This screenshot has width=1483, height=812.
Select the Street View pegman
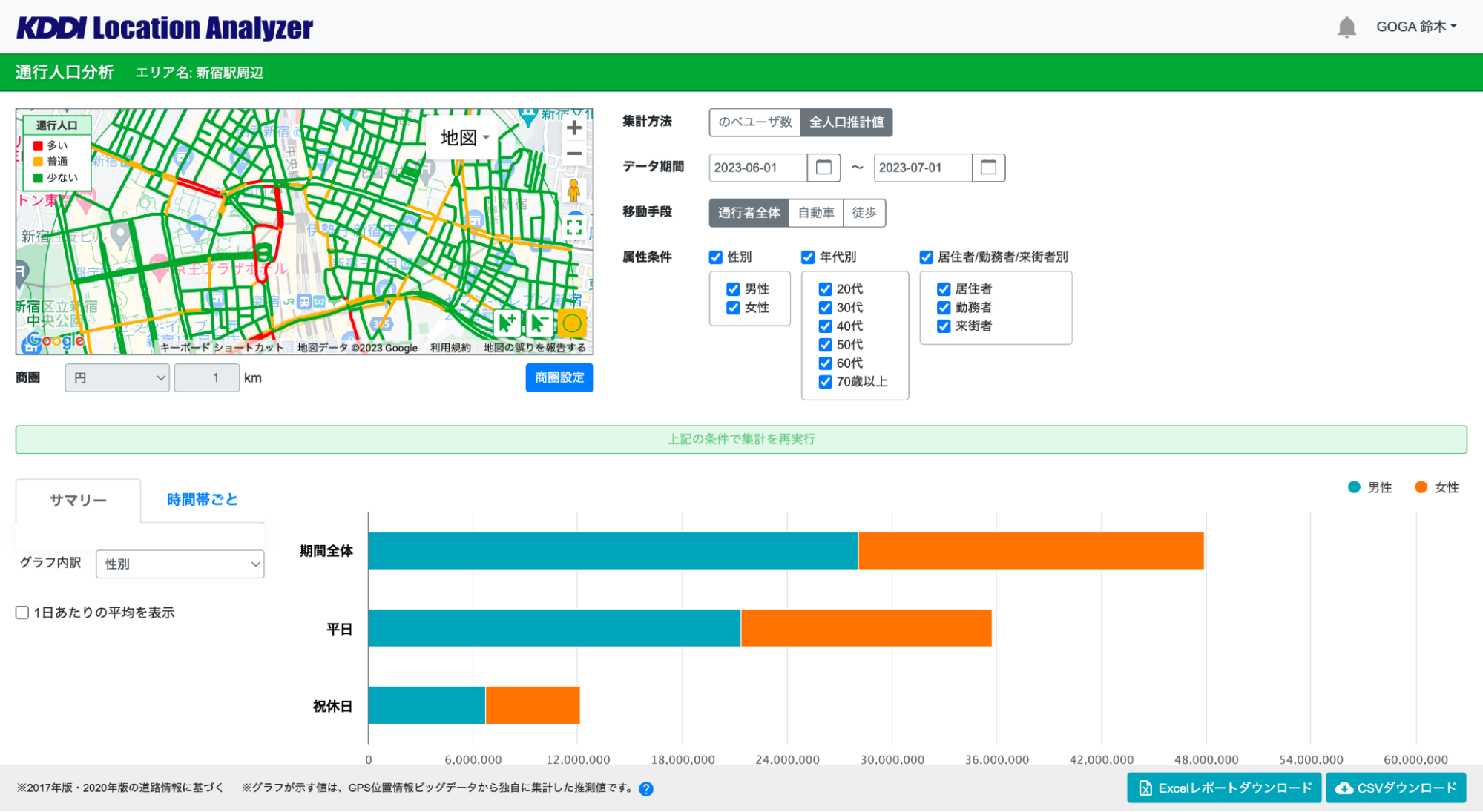[x=573, y=191]
